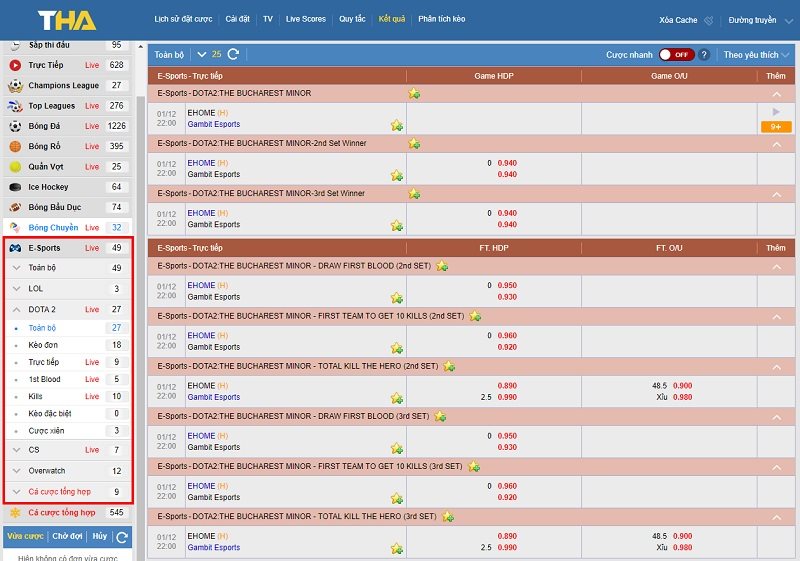Click the help question mark icon

(x=704, y=55)
